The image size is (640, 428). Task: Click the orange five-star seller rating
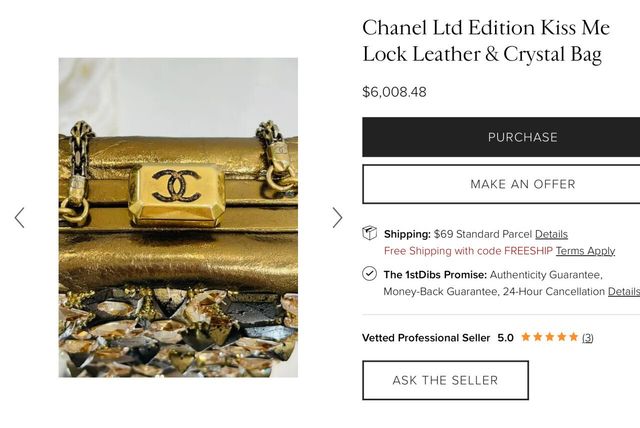pyautogui.click(x=549, y=337)
